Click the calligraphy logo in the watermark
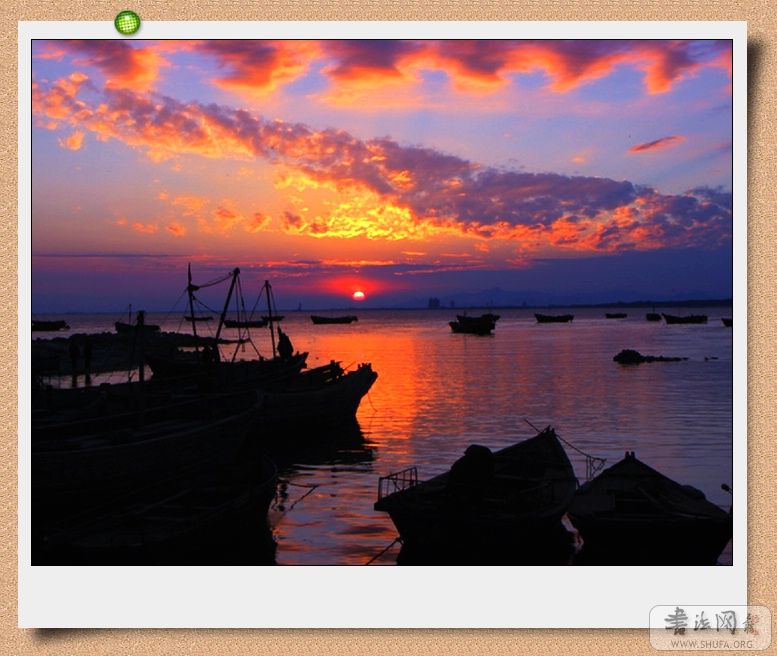 (701, 621)
